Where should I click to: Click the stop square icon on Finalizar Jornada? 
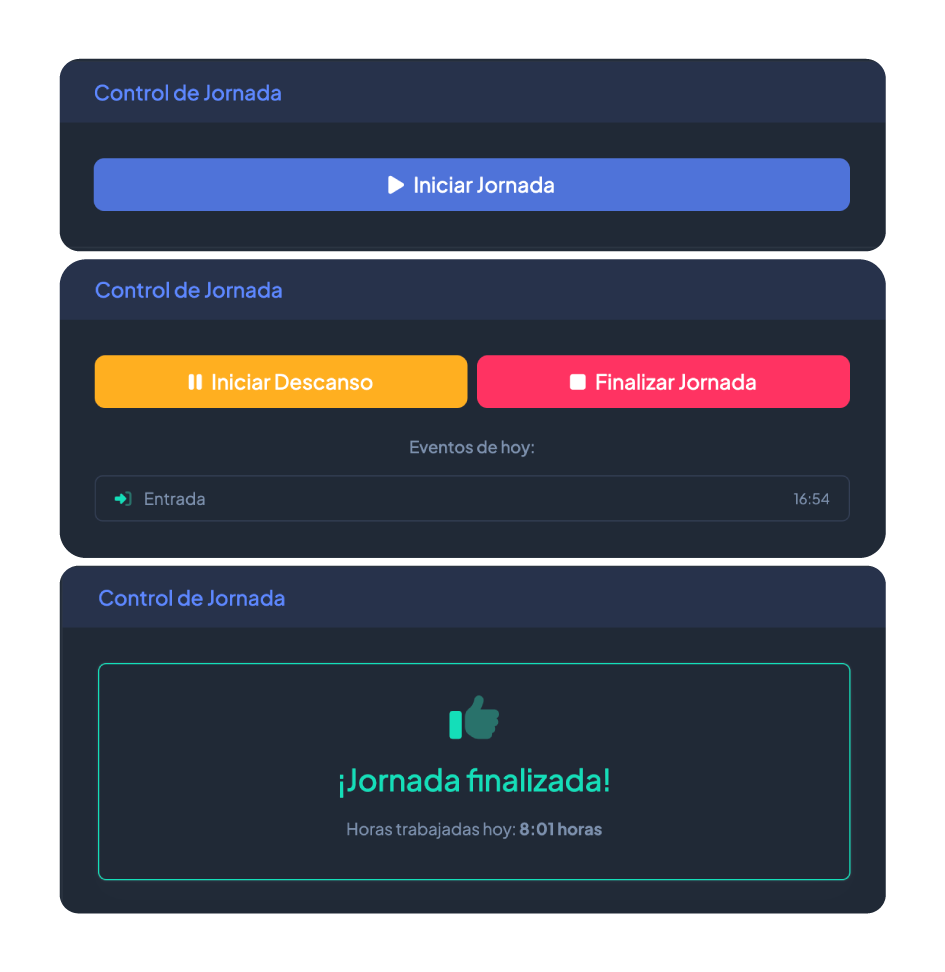577,382
